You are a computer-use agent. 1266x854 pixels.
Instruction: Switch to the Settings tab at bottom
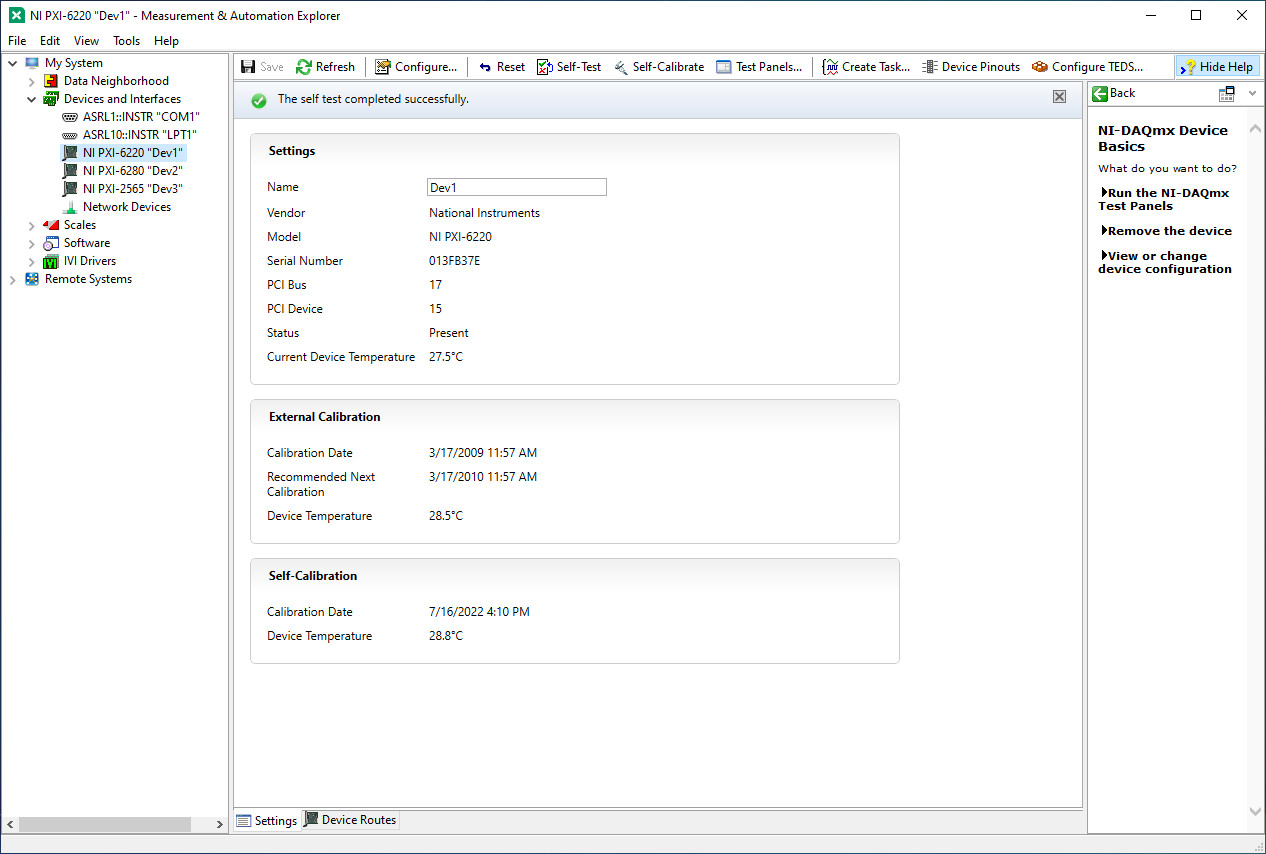coord(267,821)
